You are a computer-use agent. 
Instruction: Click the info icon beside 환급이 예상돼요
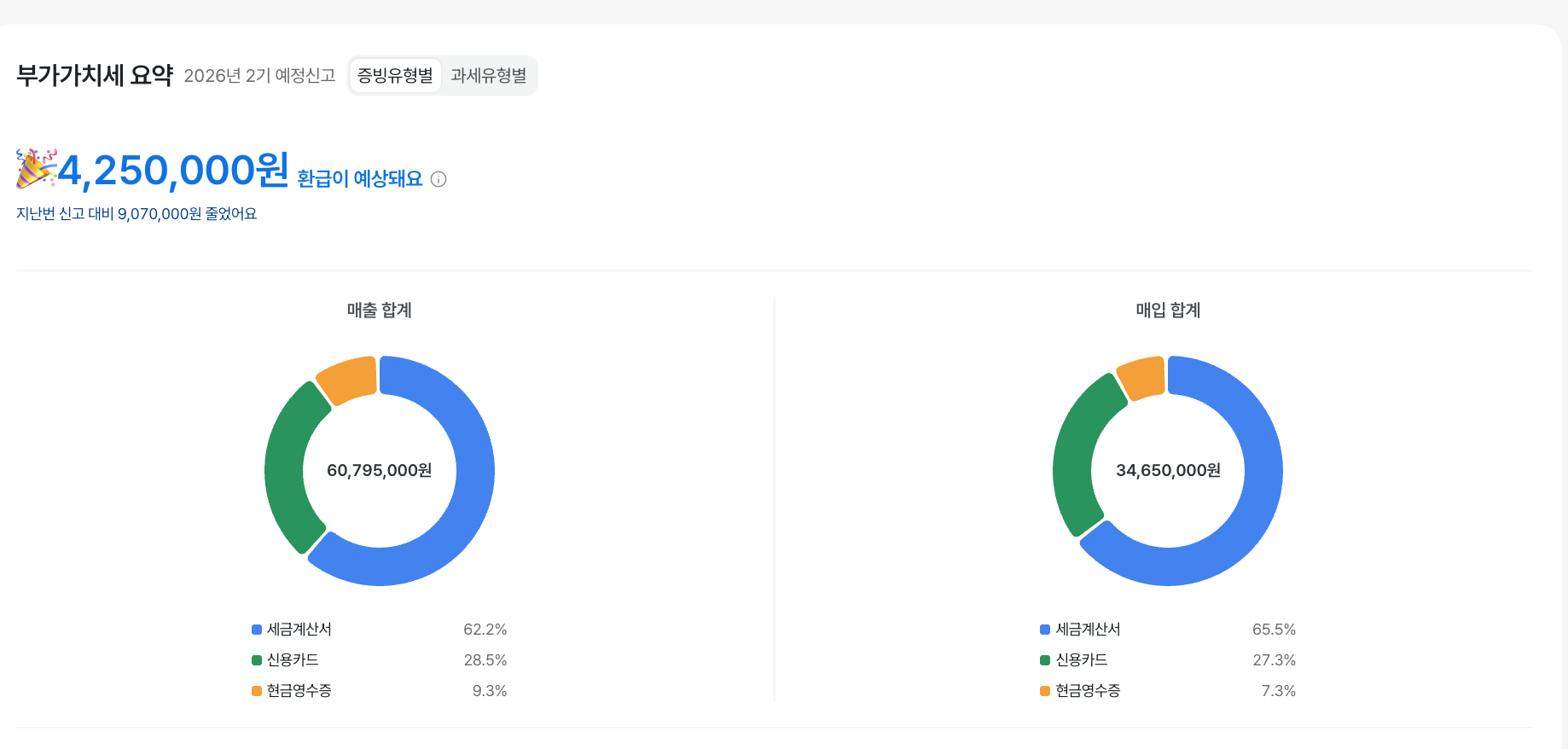[x=438, y=179]
